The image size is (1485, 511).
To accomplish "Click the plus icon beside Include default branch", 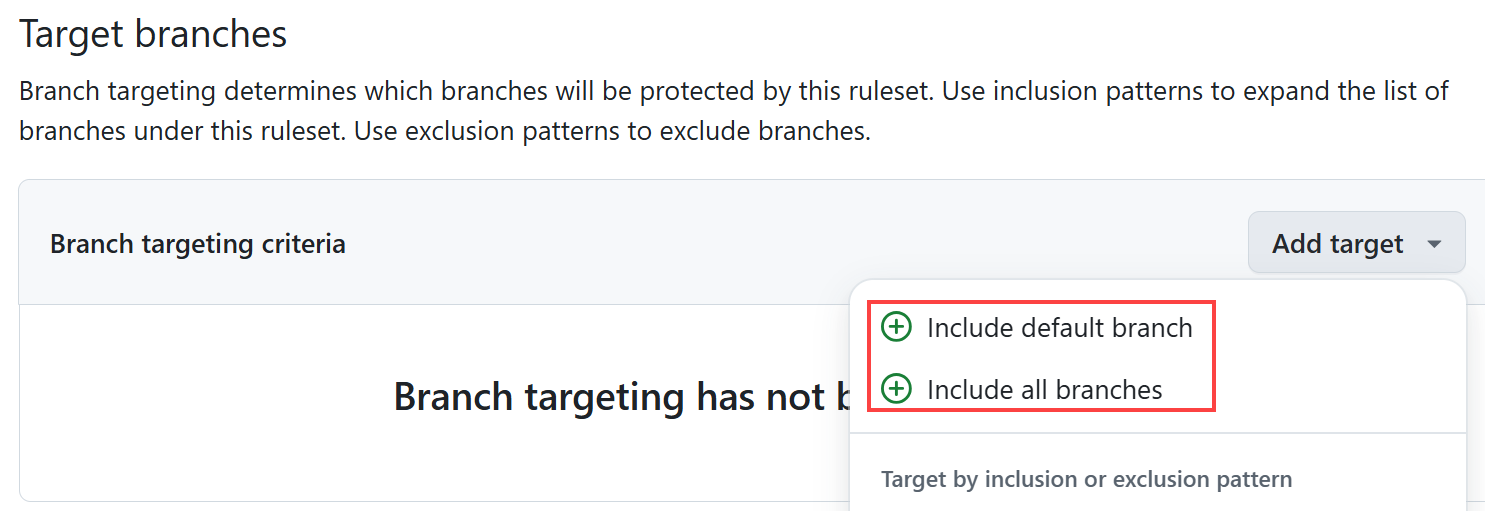I will click(x=896, y=327).
